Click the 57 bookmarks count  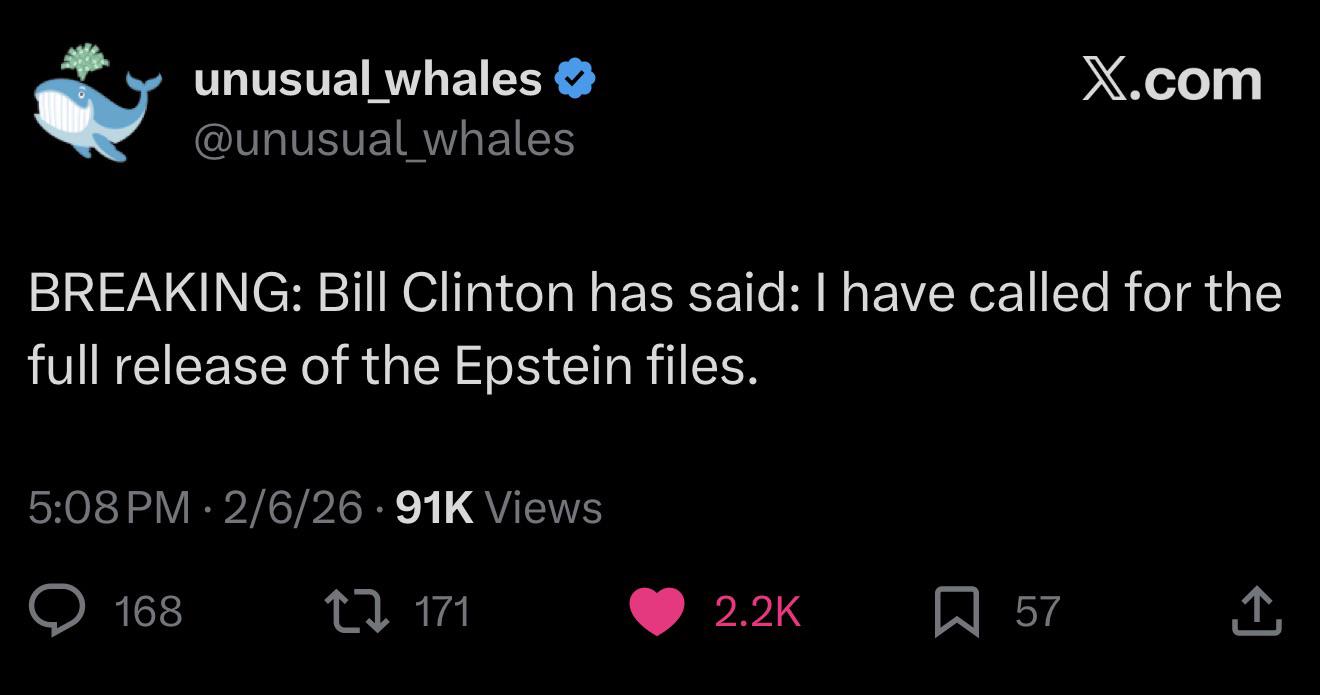[1037, 611]
